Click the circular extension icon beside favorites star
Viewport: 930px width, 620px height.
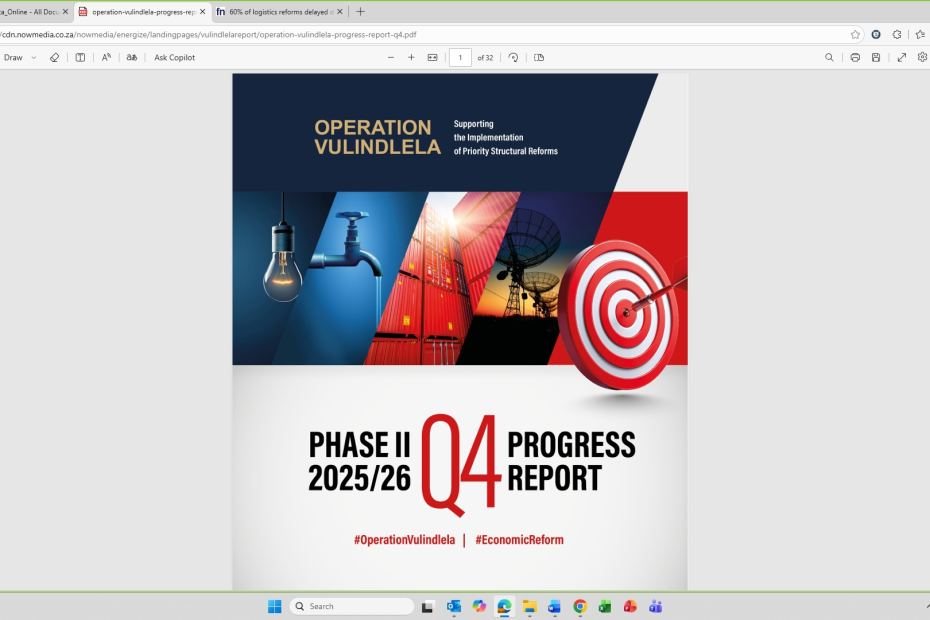coord(875,34)
